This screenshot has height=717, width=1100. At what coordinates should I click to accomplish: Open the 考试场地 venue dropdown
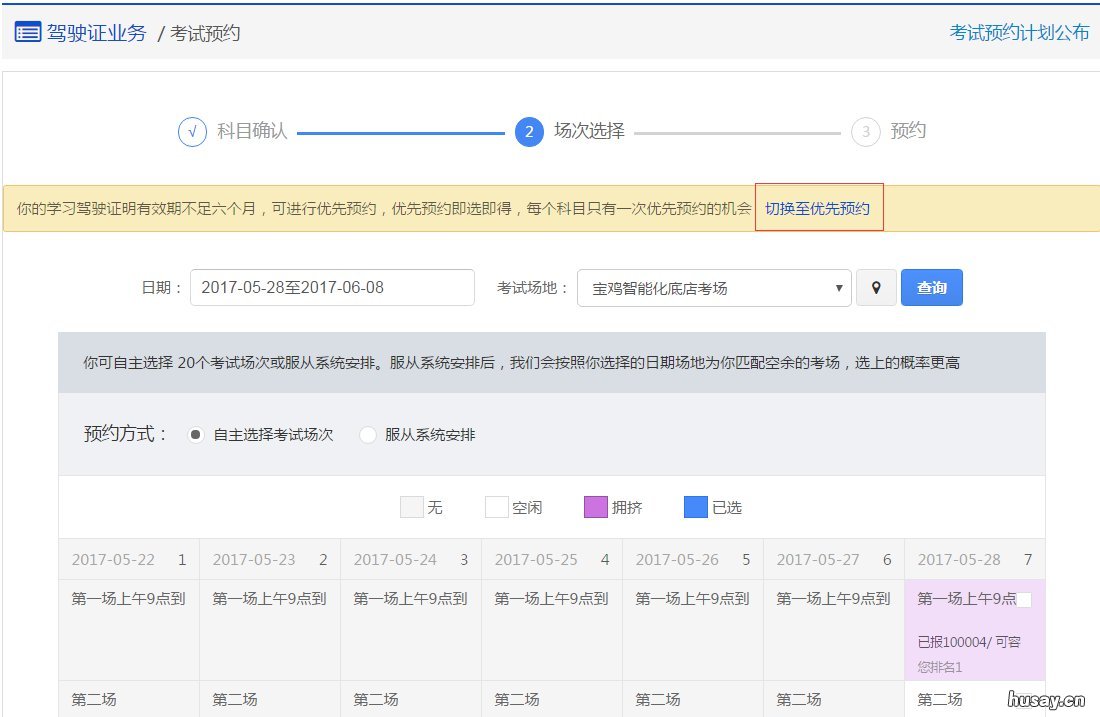click(713, 287)
